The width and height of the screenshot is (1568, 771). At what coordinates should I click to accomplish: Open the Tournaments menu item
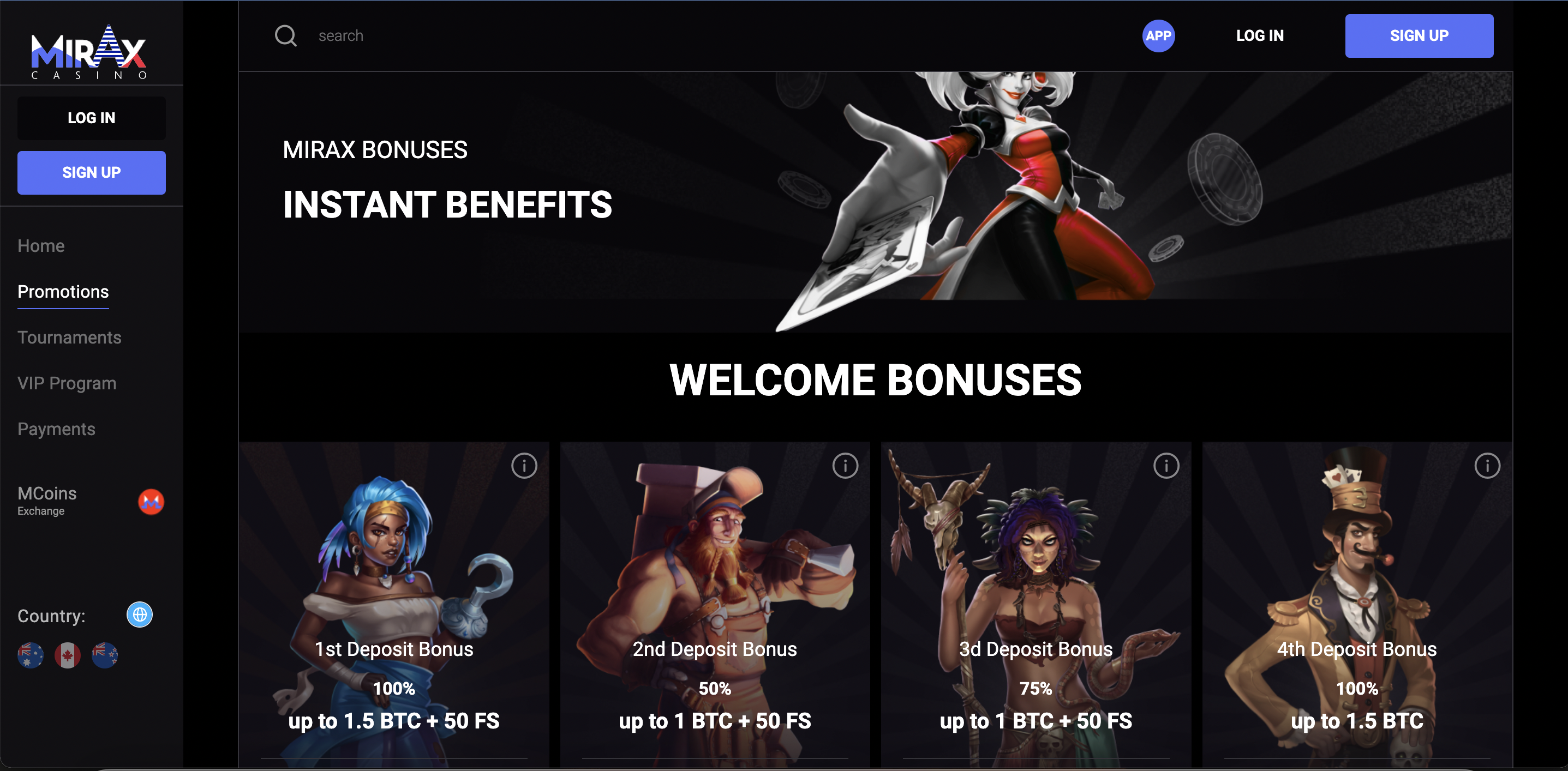click(69, 338)
